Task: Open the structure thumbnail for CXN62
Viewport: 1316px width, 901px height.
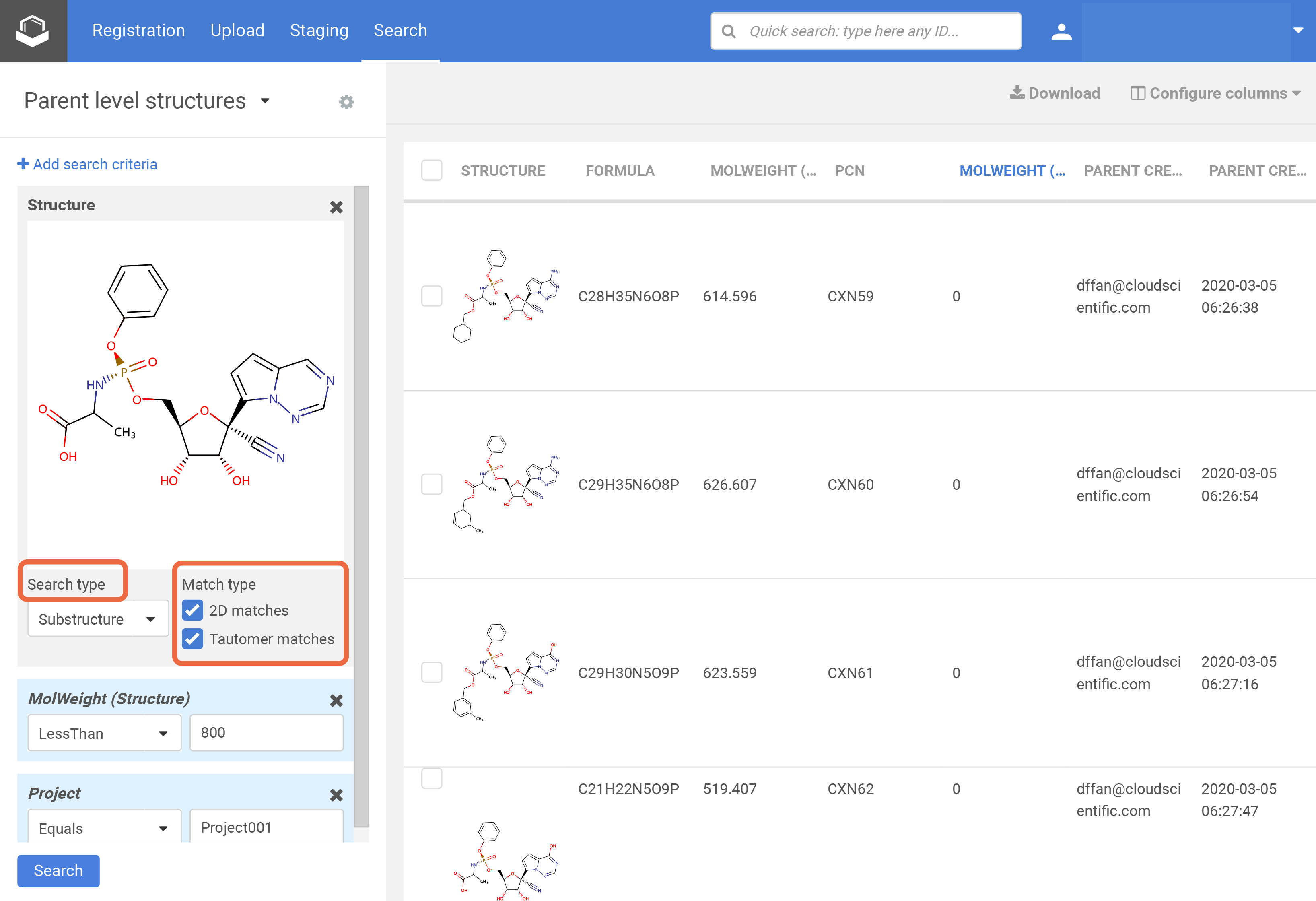Action: [506, 861]
